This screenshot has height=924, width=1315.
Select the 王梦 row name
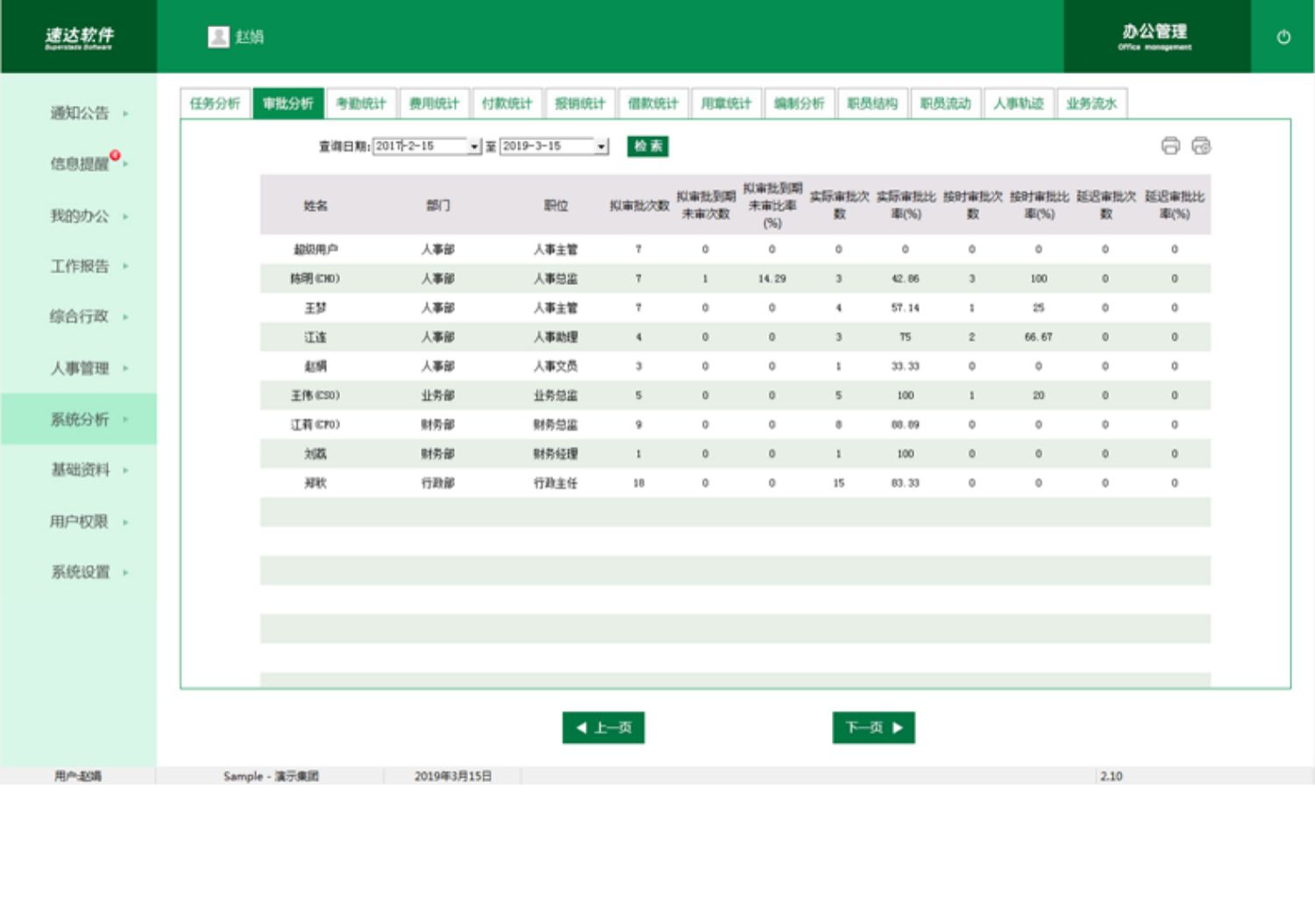click(316, 308)
